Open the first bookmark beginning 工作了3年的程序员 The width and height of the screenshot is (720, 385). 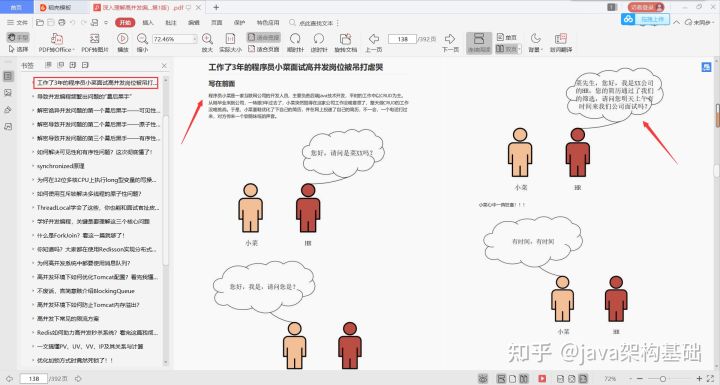coord(96,83)
